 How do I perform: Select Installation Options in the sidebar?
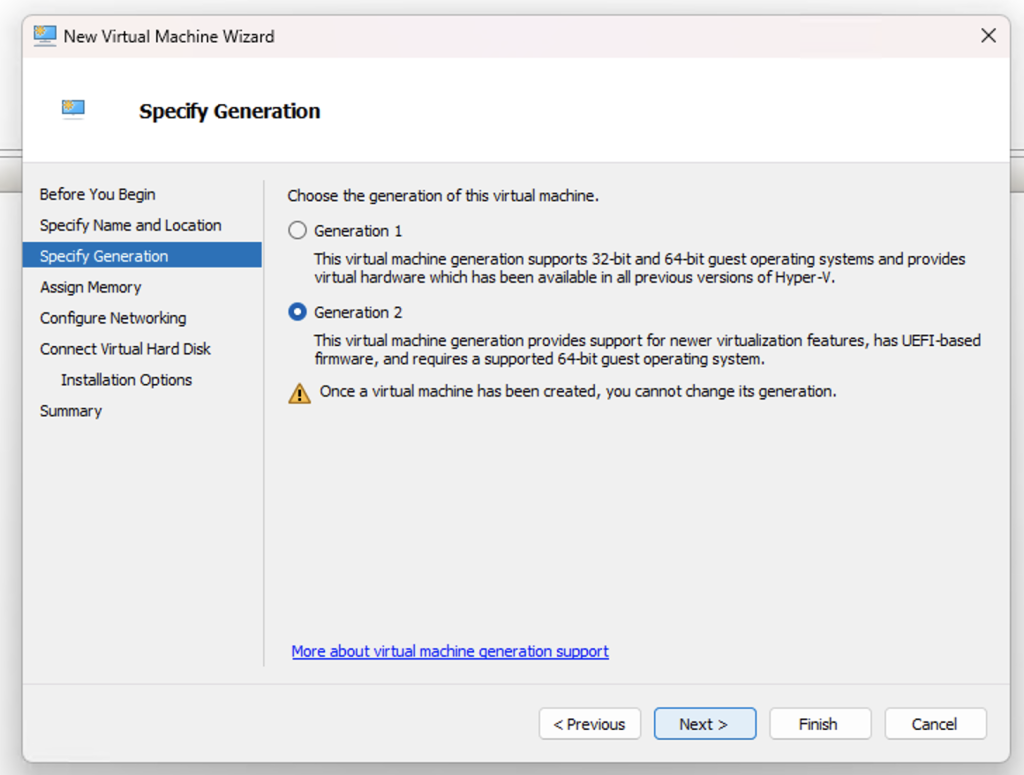(x=126, y=380)
